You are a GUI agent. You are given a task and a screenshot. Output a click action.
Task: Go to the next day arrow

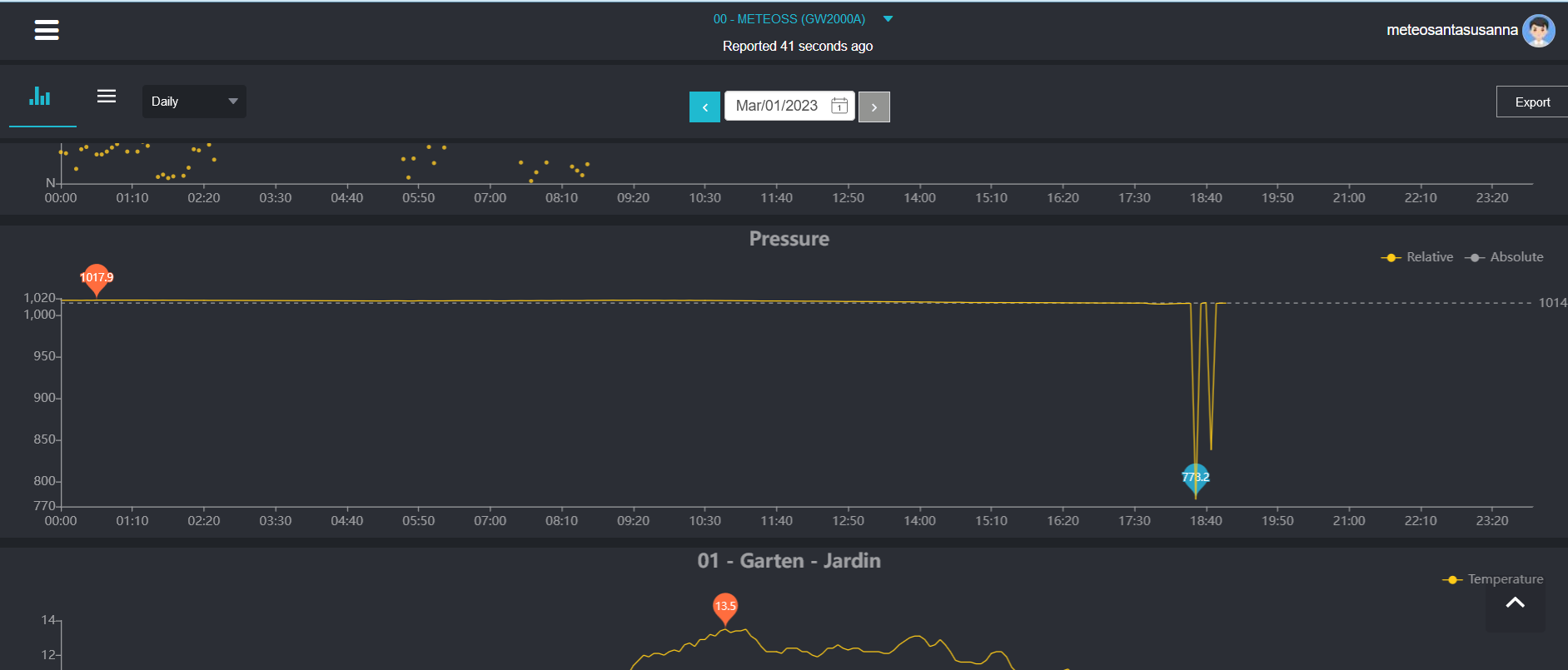(874, 107)
